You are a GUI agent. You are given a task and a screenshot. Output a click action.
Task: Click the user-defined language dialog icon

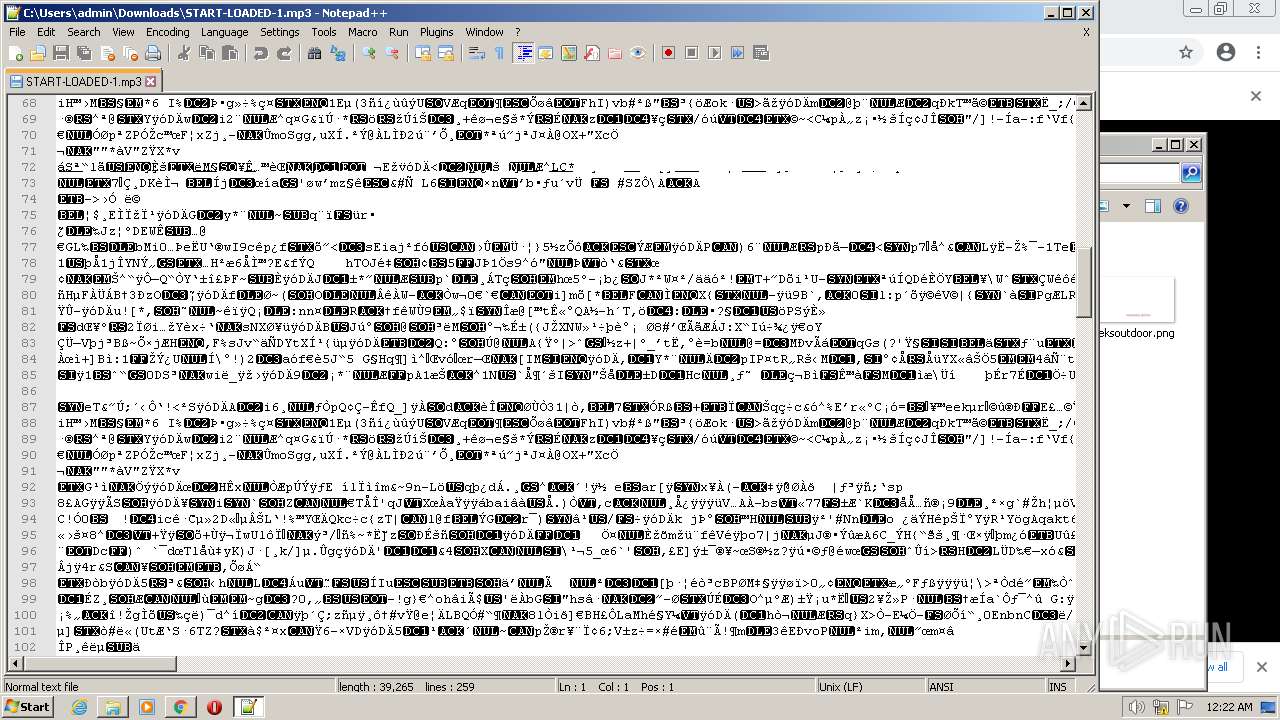[547, 53]
